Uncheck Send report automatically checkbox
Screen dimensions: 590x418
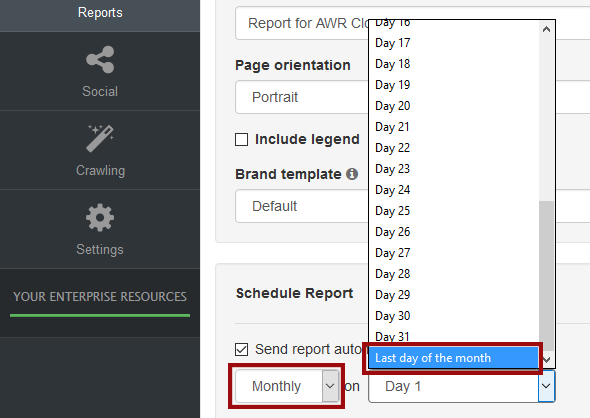coord(242,349)
